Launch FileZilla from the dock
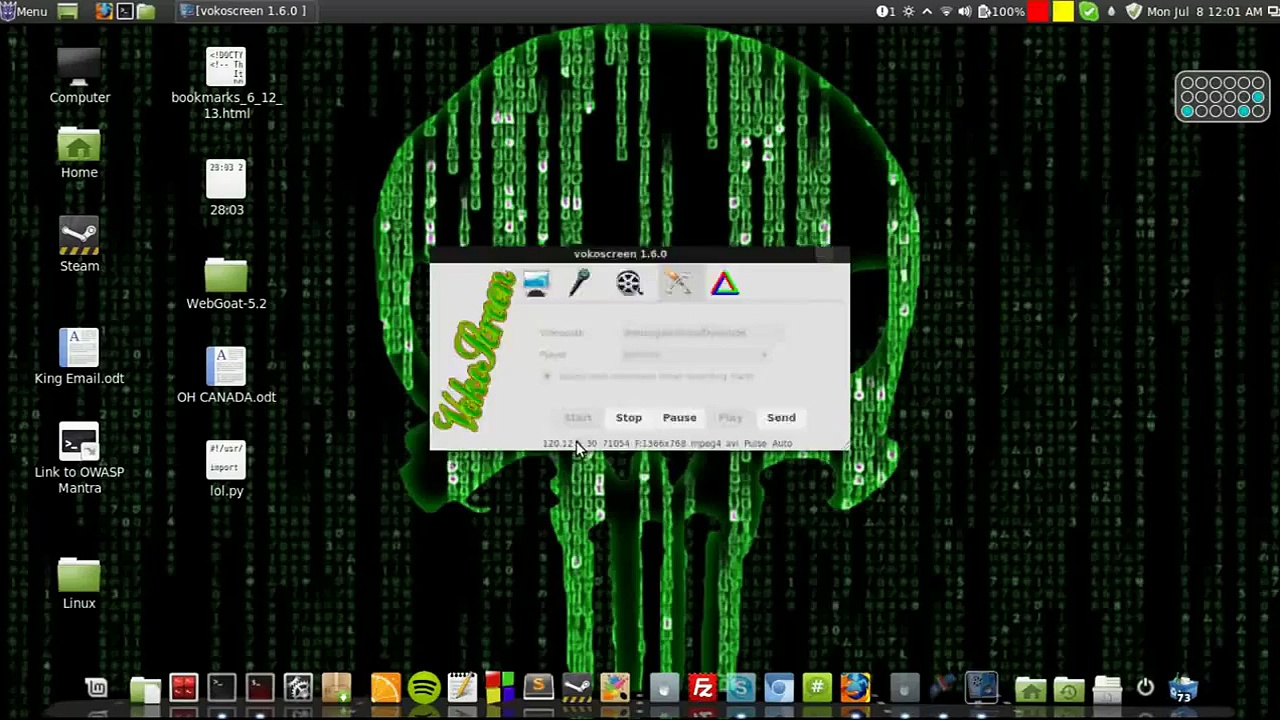This screenshot has height=720, width=1280. (703, 687)
